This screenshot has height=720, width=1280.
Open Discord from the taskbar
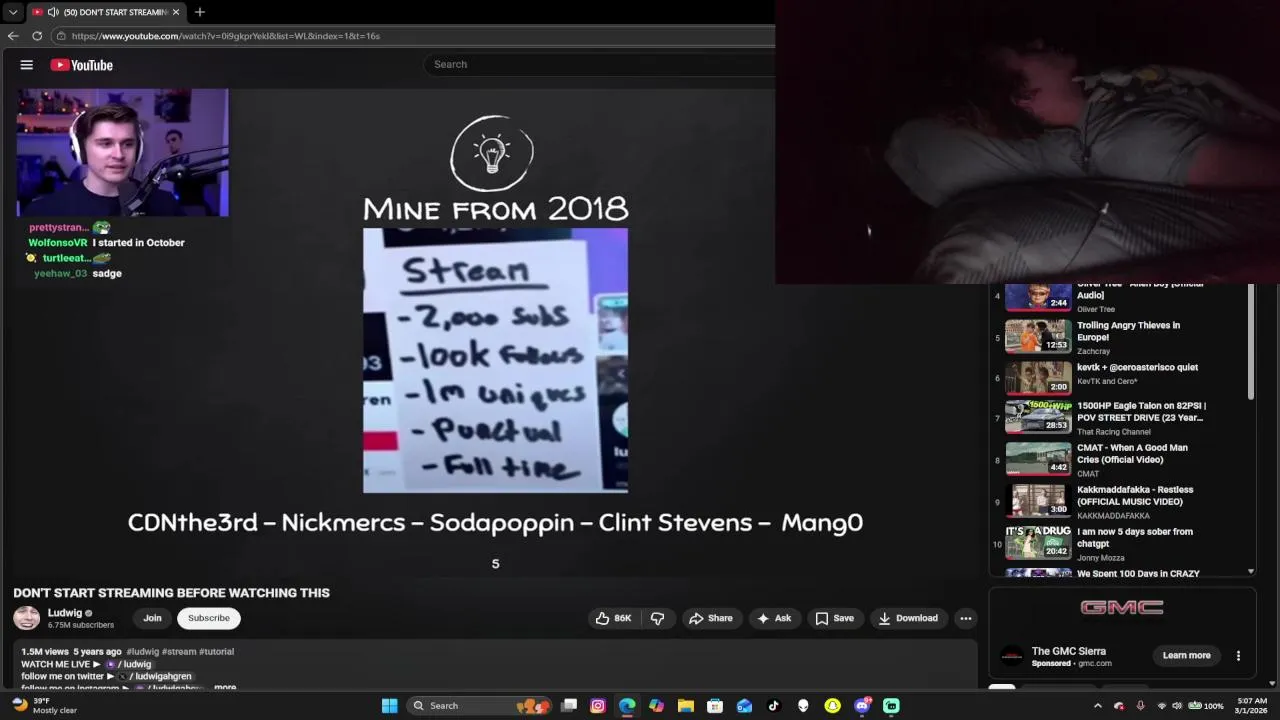point(862,706)
